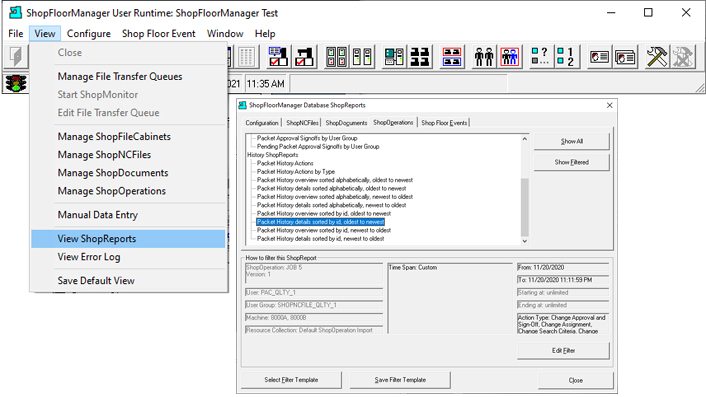Viewport: 706px width, 397px height.
Task: Open the File menu
Action: click(x=16, y=34)
